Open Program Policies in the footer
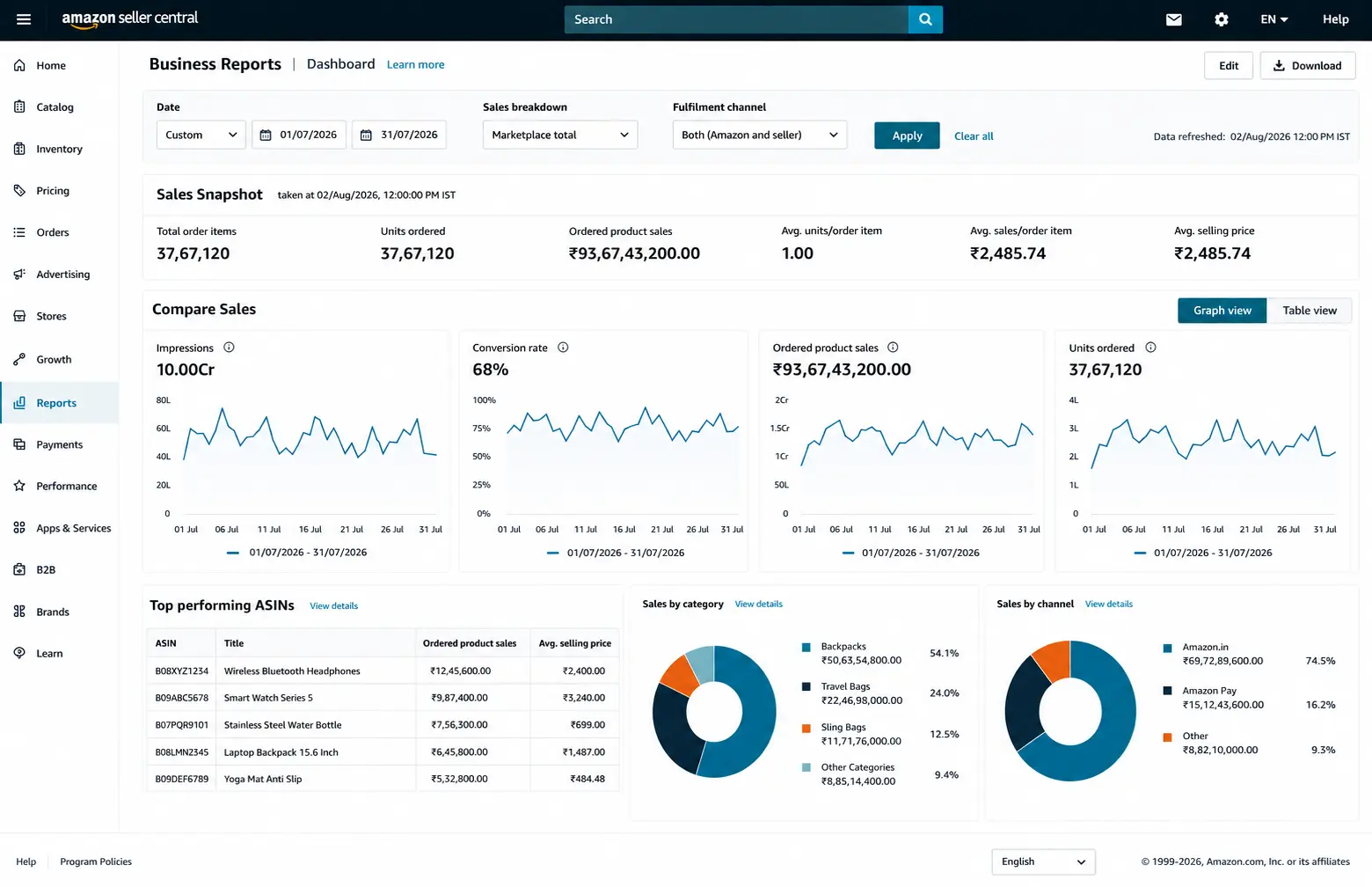This screenshot has height=887, width=1372. pyautogui.click(x=96, y=862)
